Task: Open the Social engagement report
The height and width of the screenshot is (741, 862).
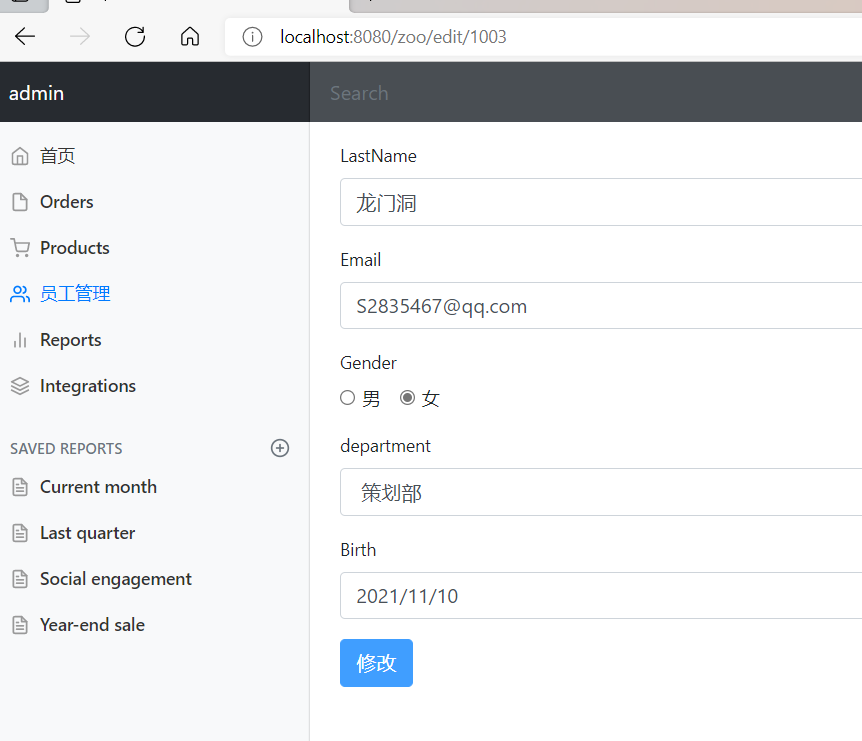Action: pos(115,579)
